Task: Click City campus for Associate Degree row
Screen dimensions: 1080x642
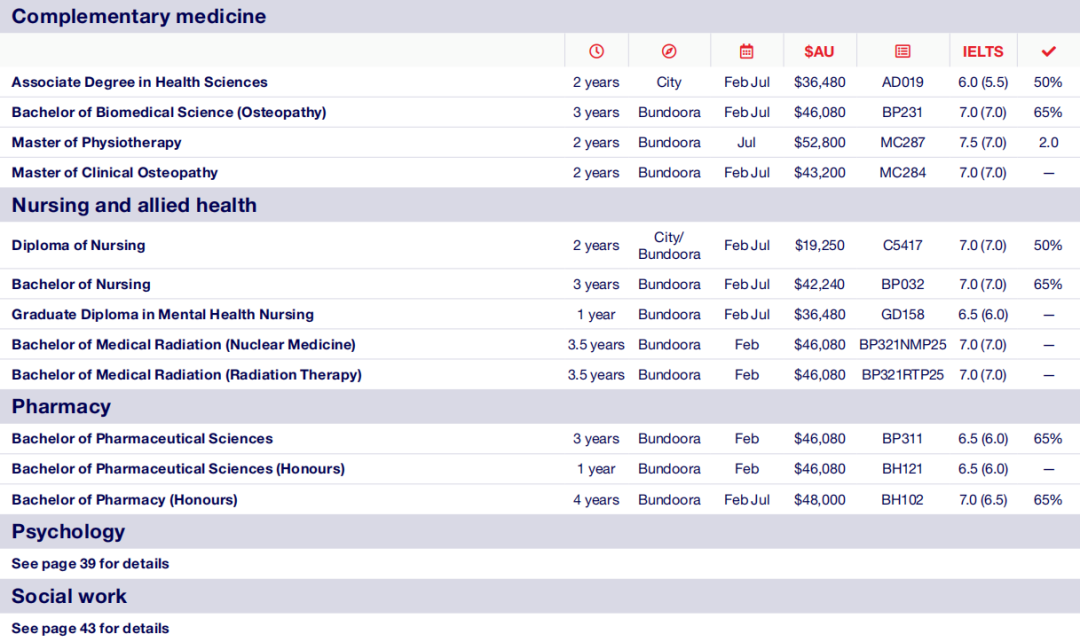Action: coord(669,82)
